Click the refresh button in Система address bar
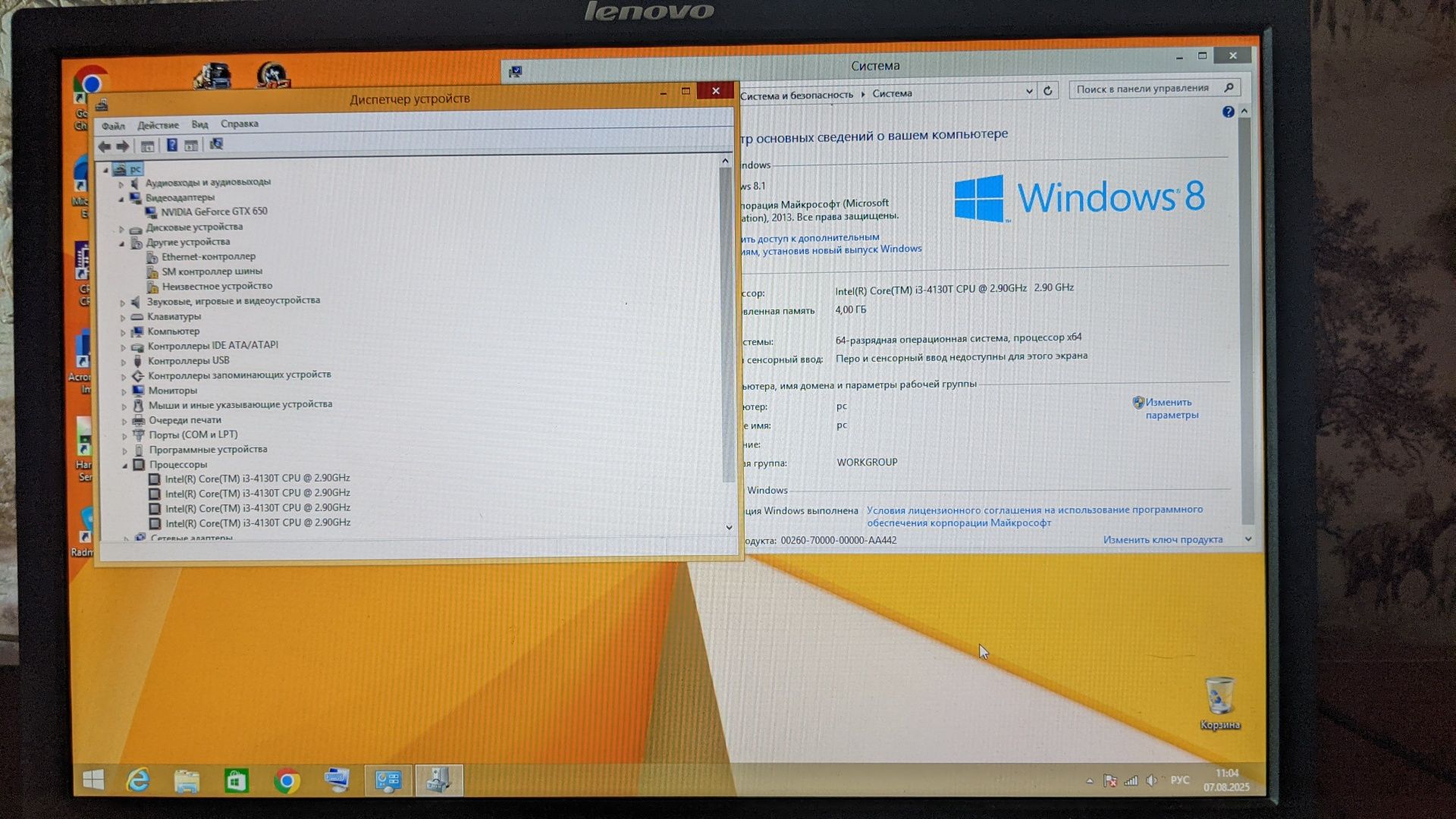This screenshot has width=1456, height=819. click(1048, 90)
